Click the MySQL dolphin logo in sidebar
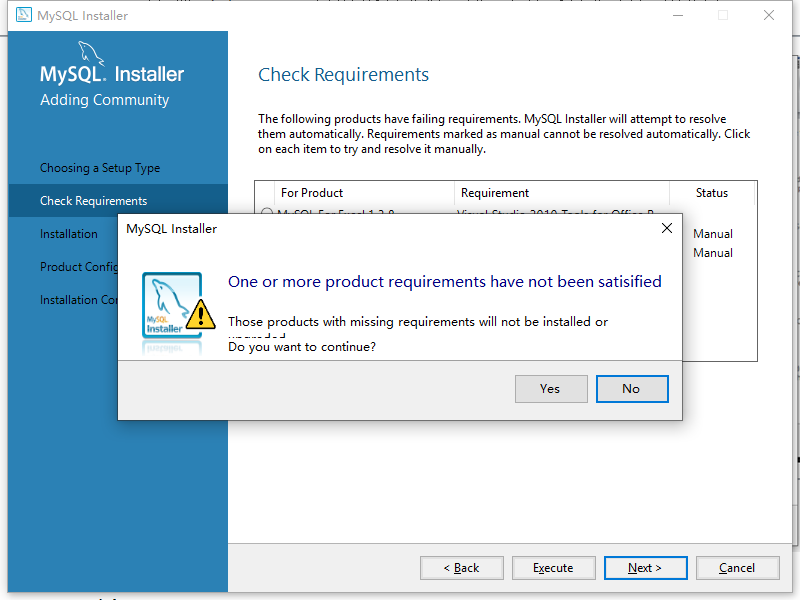The height and width of the screenshot is (600, 800). click(91, 54)
